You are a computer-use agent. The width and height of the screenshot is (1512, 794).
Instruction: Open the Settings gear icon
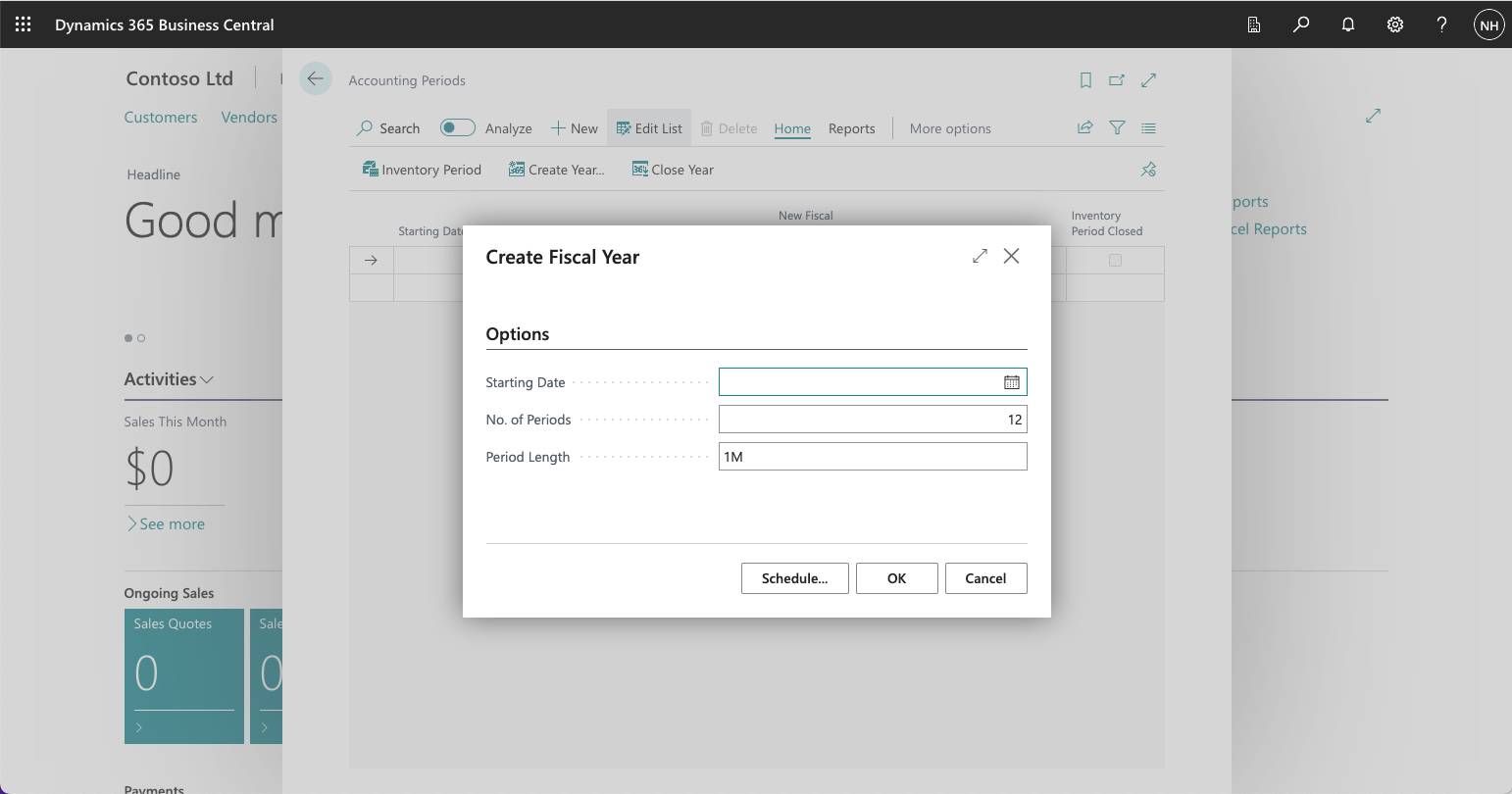pos(1395,25)
